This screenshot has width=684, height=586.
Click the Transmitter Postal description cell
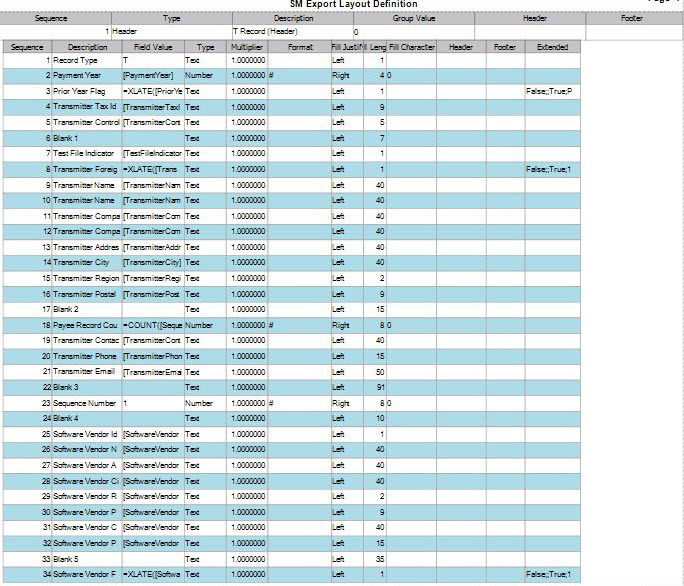pos(84,293)
